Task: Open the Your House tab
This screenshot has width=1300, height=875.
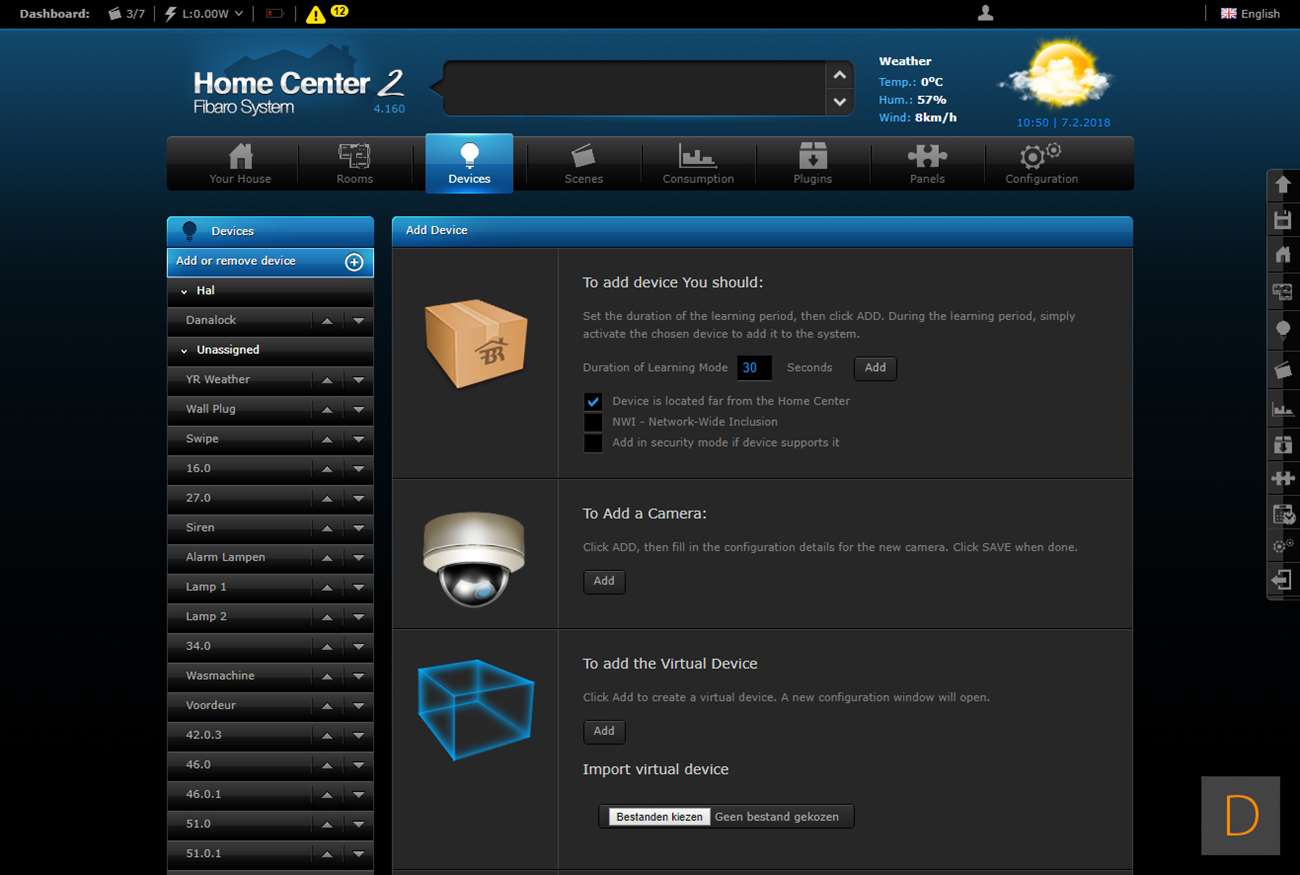Action: pyautogui.click(x=240, y=163)
